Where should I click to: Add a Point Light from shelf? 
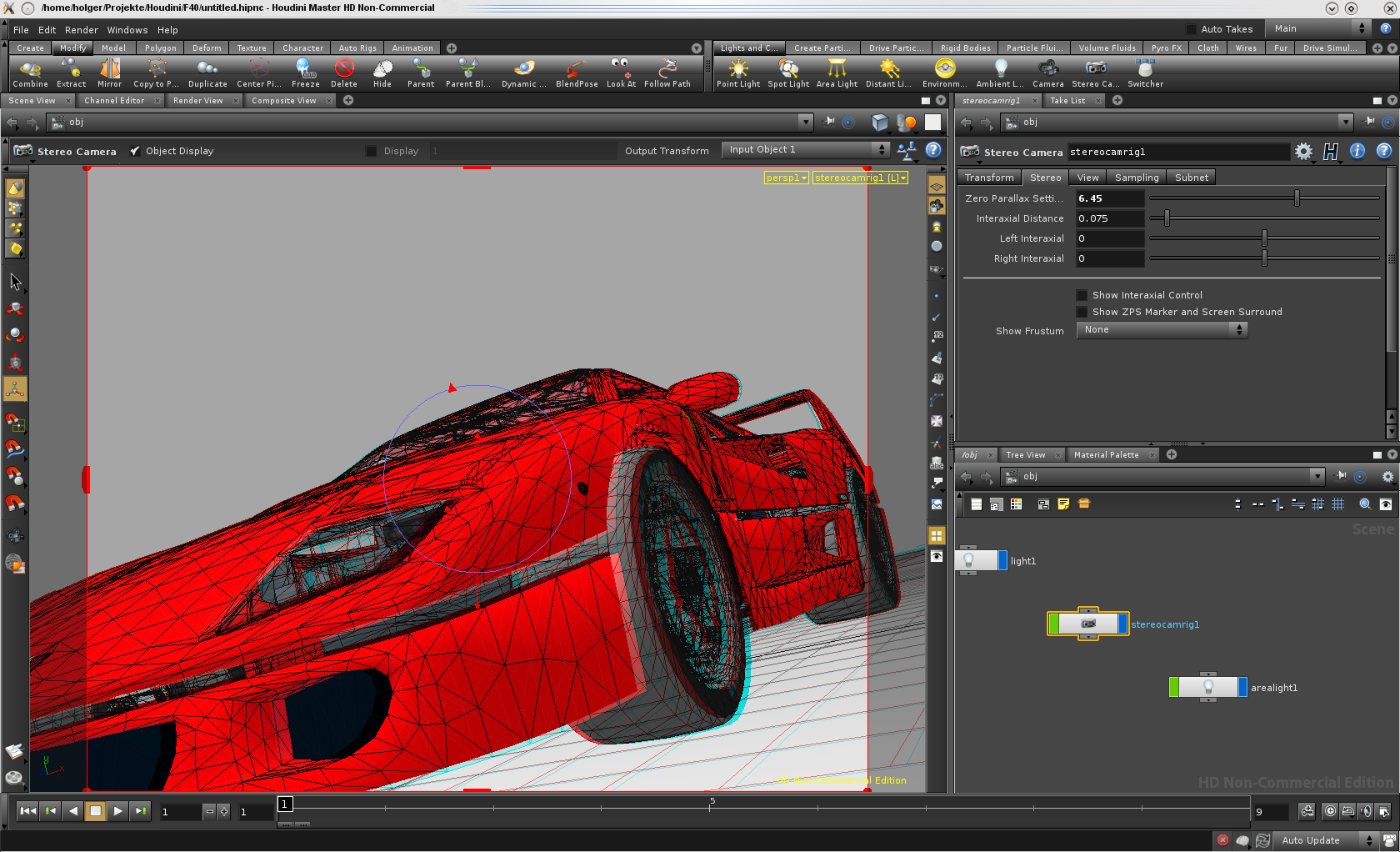pos(737,73)
